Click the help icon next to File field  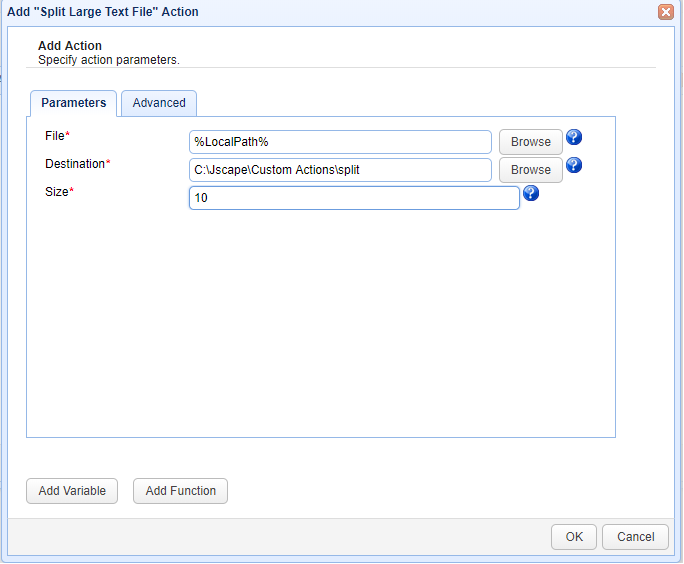click(574, 138)
